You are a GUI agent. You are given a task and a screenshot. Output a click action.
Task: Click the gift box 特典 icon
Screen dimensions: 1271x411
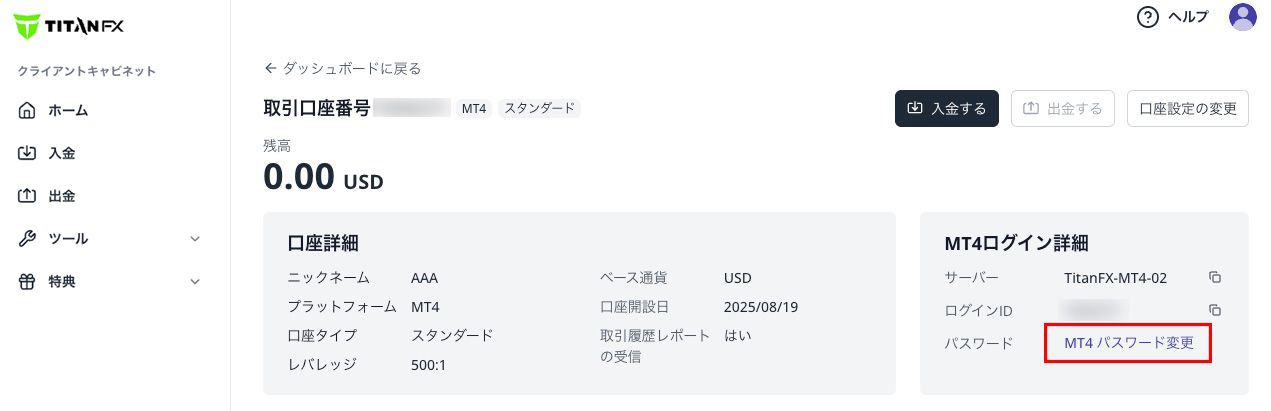pos(28,282)
